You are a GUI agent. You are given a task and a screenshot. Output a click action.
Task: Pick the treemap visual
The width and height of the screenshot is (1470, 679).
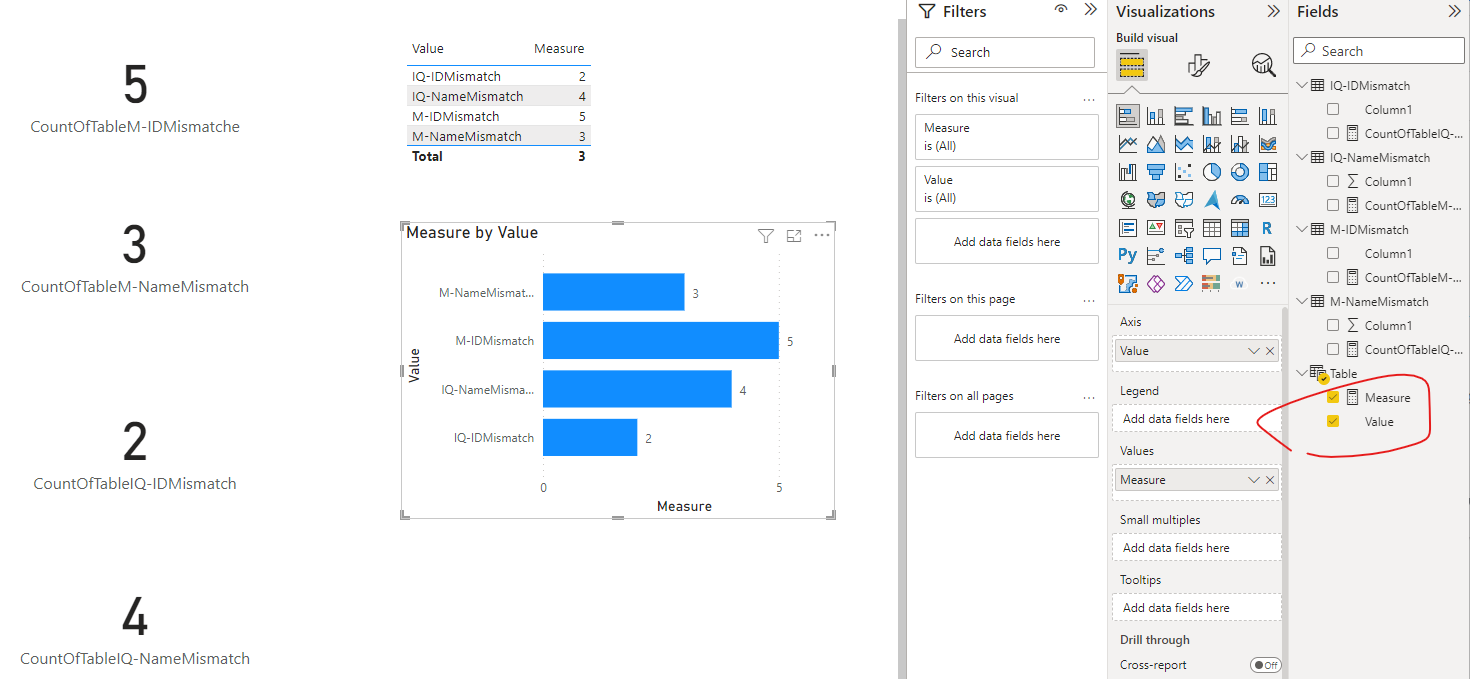[x=1268, y=172]
